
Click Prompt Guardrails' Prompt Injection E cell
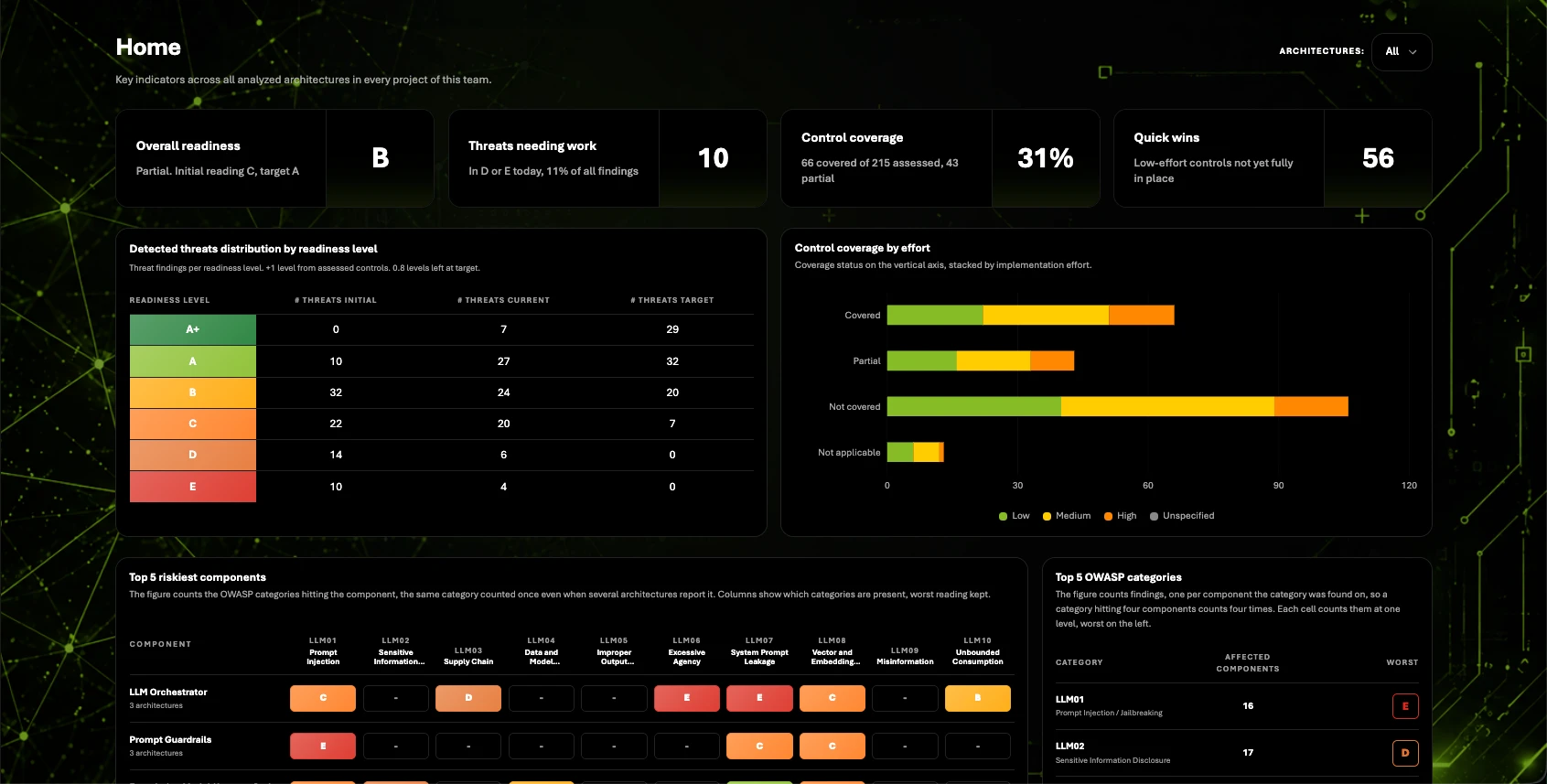tap(323, 746)
